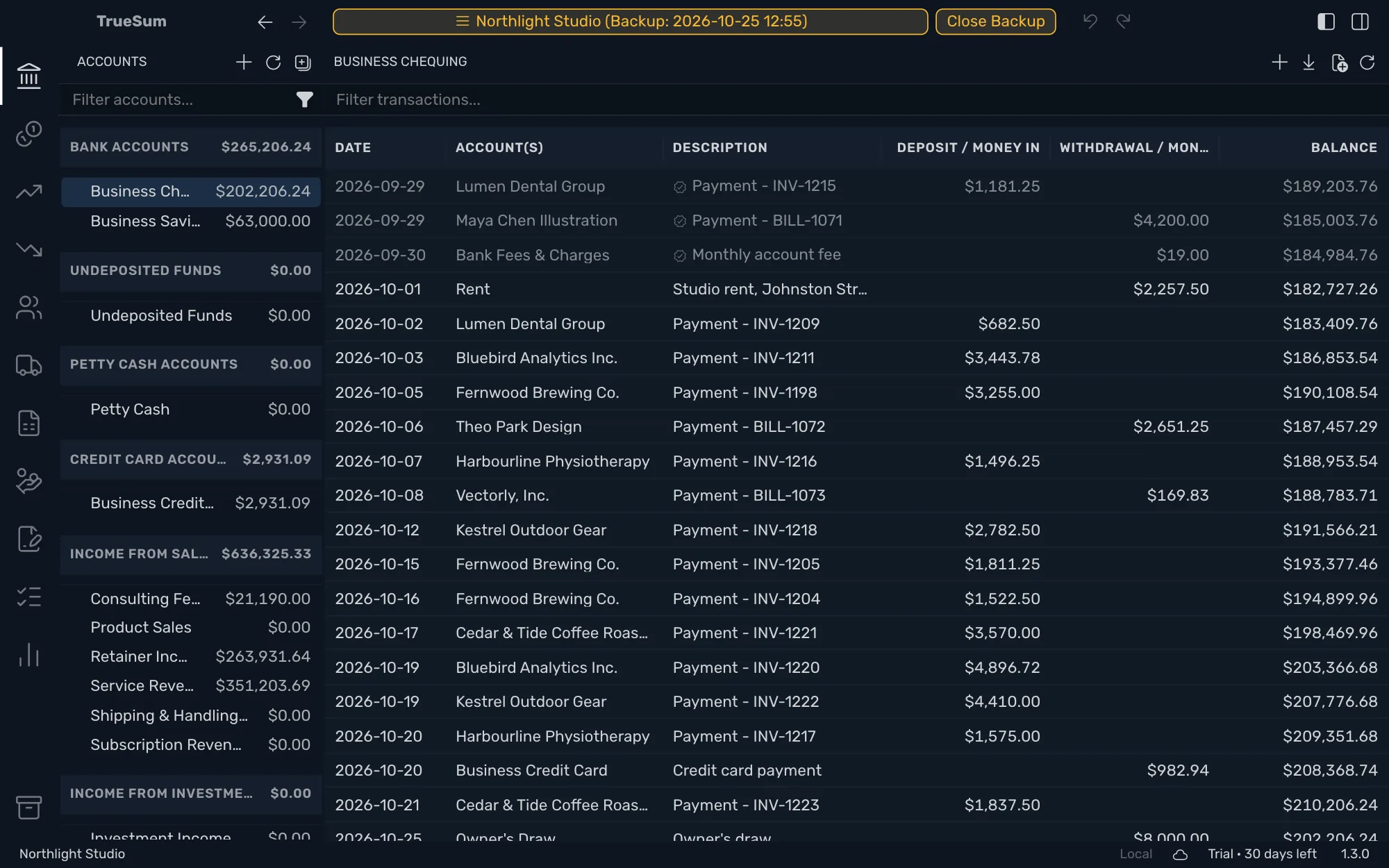Open the downward trending arrow sidebar icon
The width and height of the screenshot is (1389, 868).
pyautogui.click(x=28, y=249)
